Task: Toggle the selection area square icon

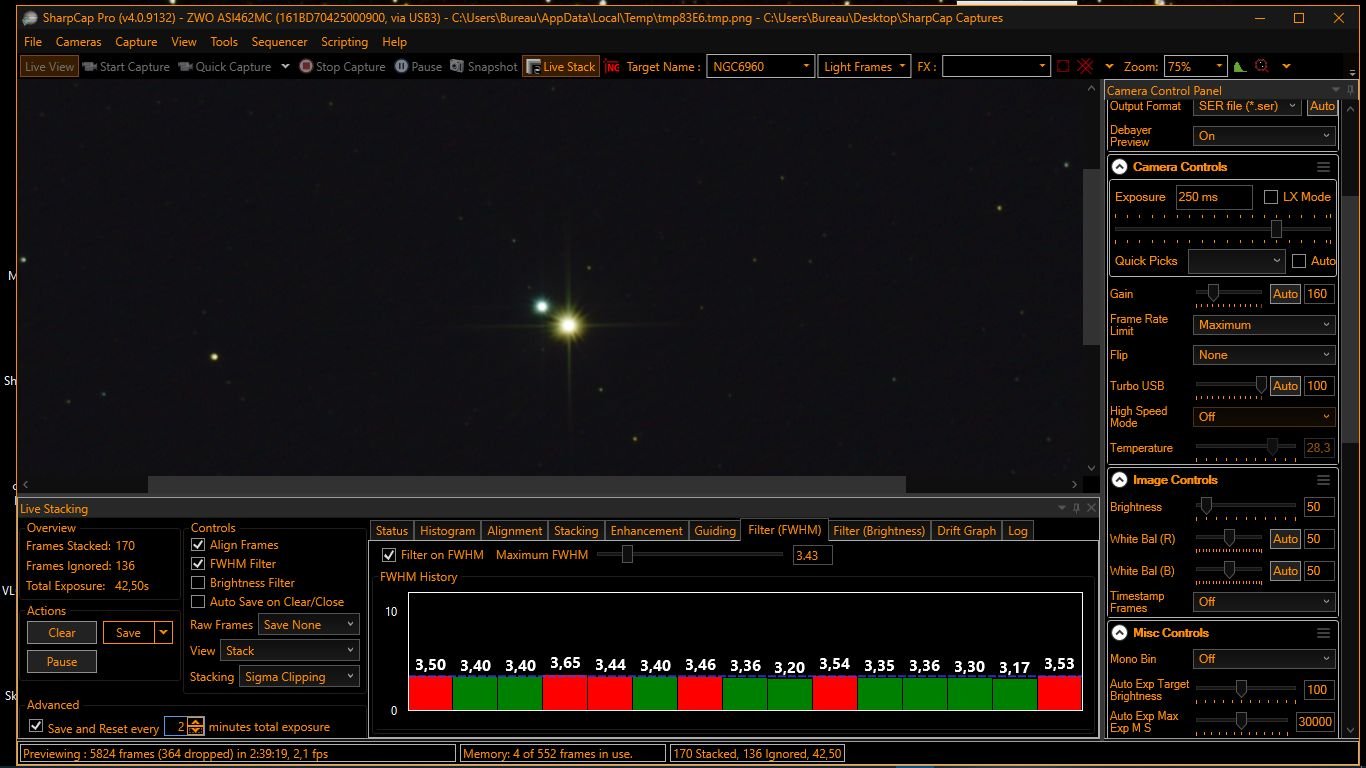Action: pos(1063,67)
